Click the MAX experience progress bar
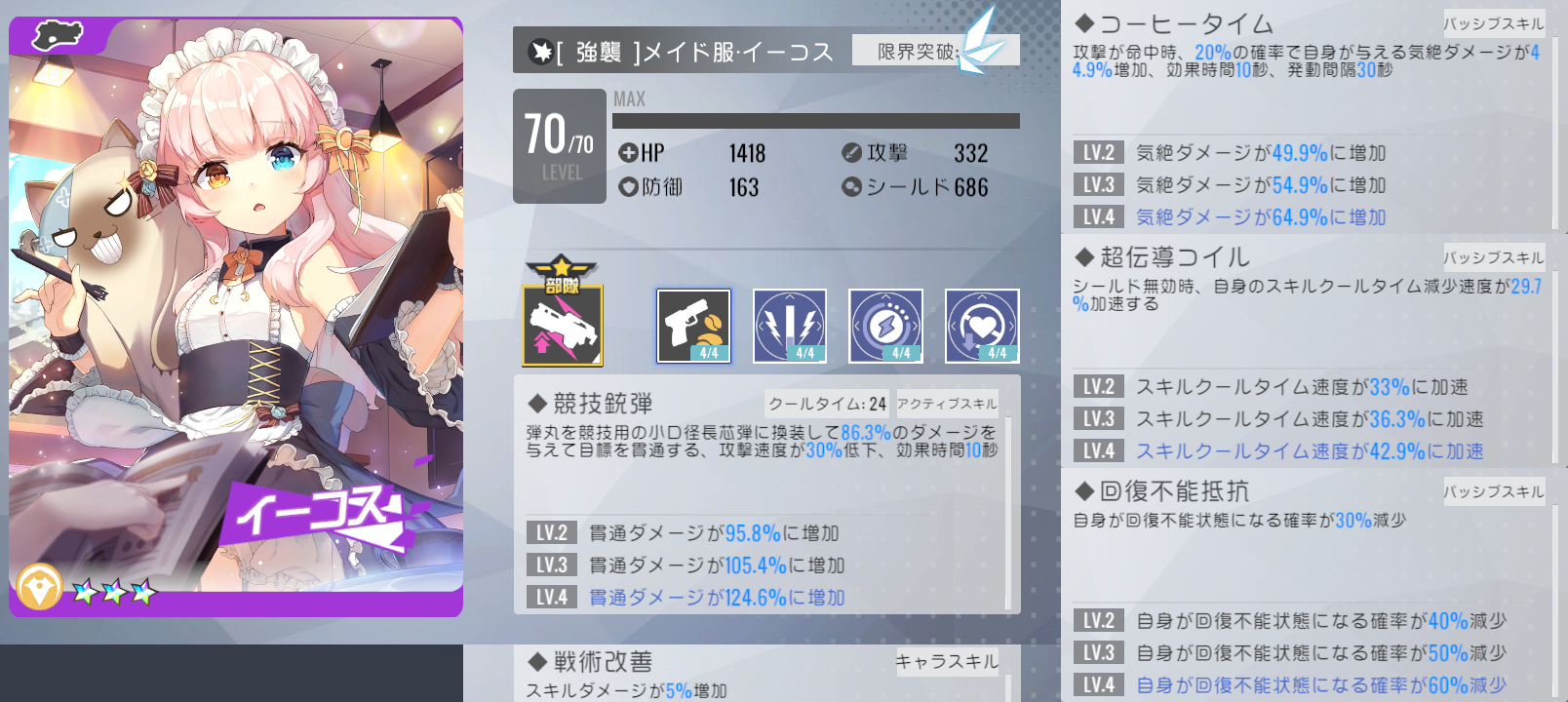 tap(816, 121)
